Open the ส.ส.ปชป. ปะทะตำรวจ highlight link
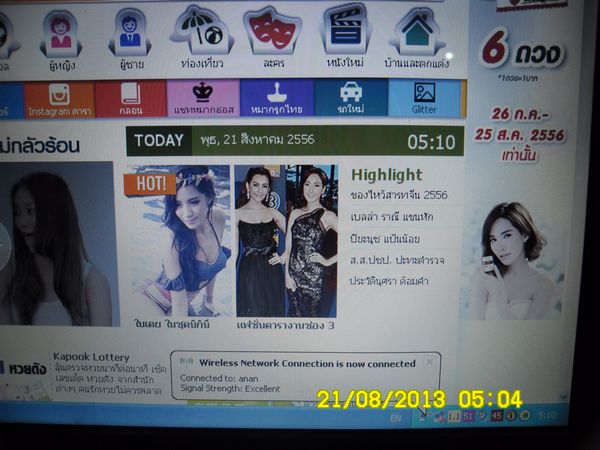Screen dimensions: 600x450 coord(397,260)
